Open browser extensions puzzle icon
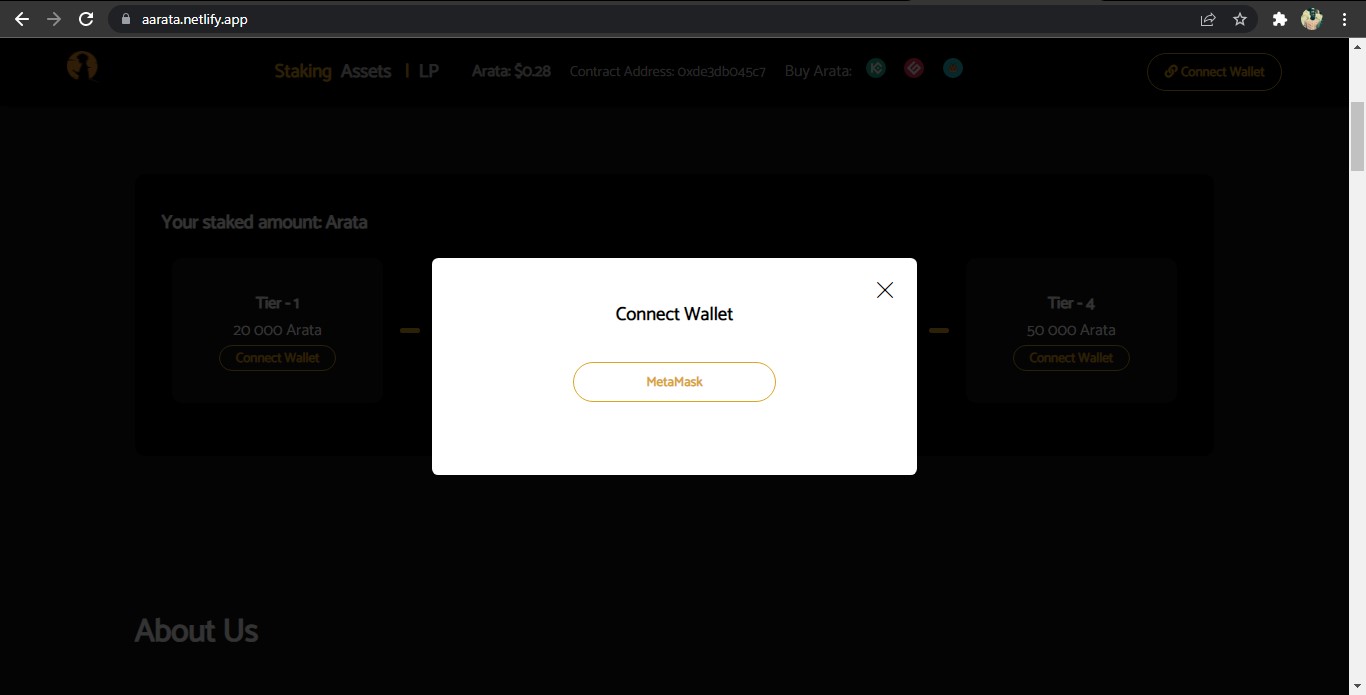 (1279, 19)
